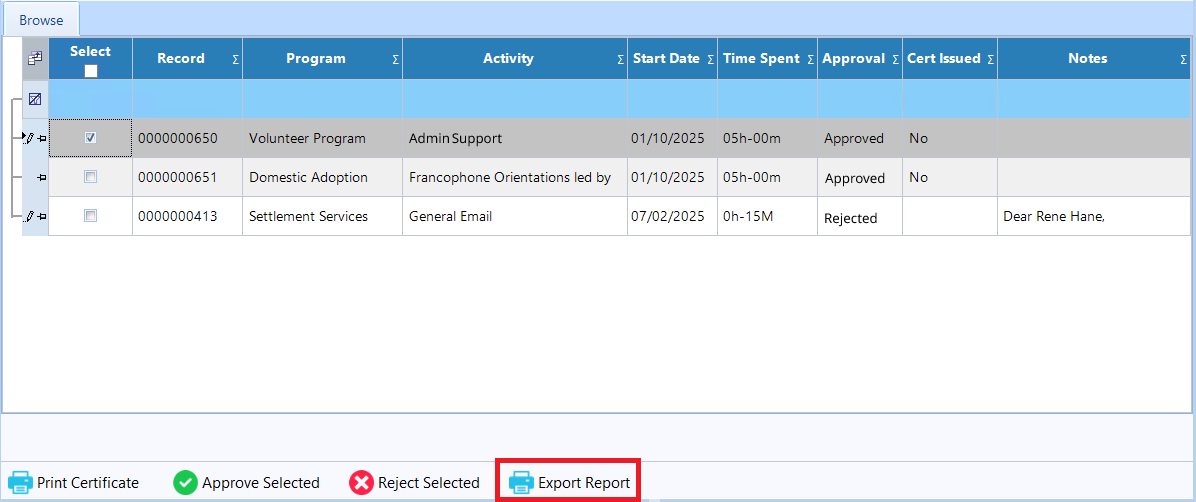The height and width of the screenshot is (502, 1196).
Task: Sort by the Notes column header
Action: coord(1088,58)
